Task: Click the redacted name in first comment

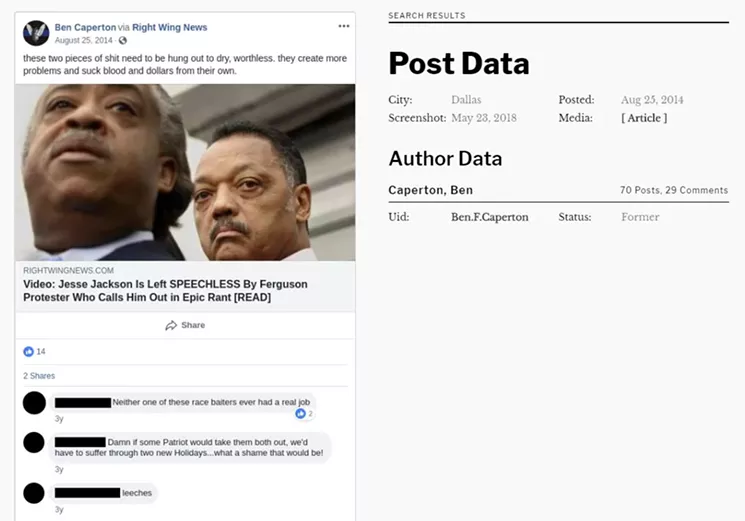Action: point(83,403)
